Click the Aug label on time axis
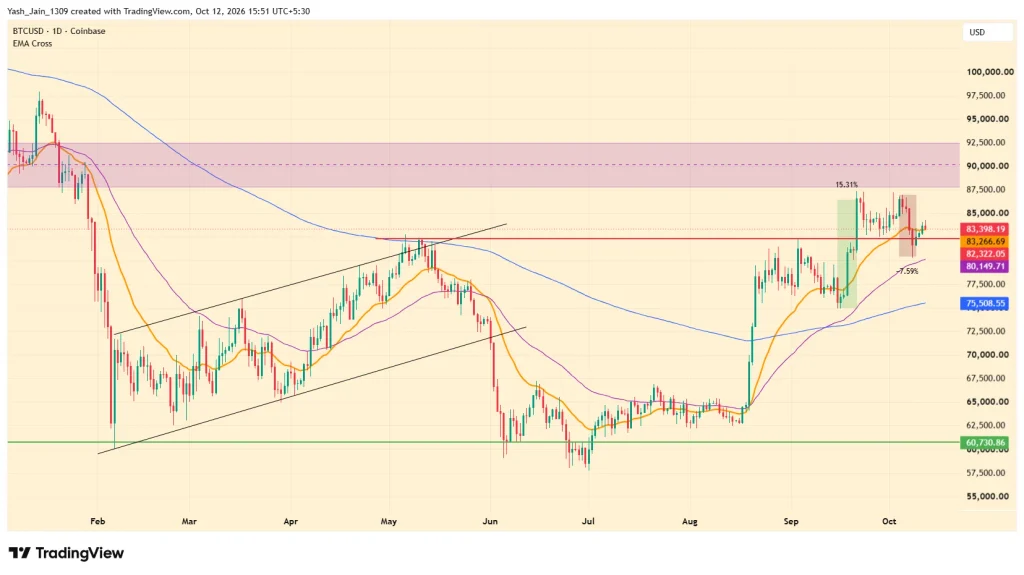This screenshot has height=575, width=1024. (690, 521)
